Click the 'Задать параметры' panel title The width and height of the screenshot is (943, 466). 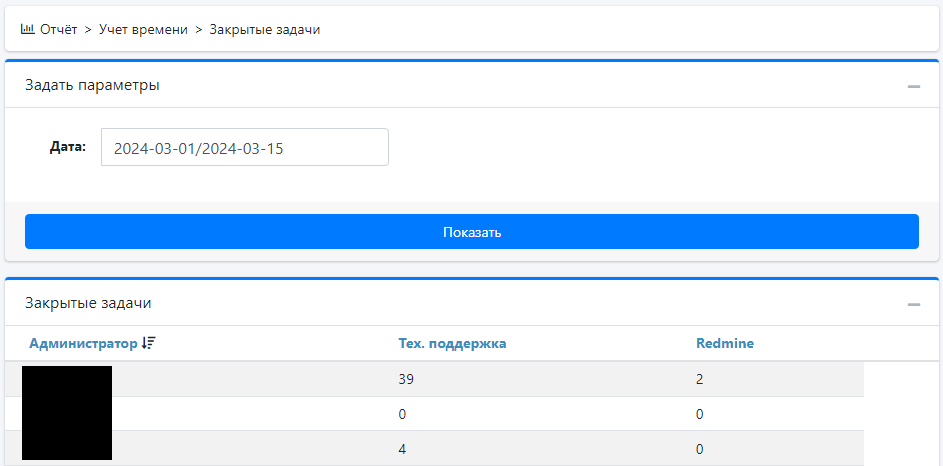(x=92, y=85)
